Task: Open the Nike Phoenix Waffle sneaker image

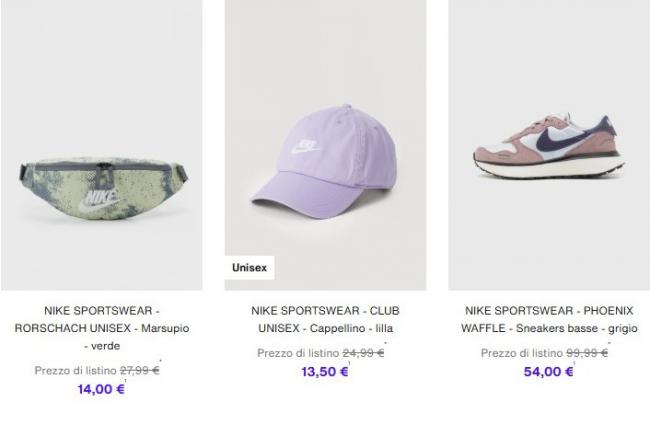Action: point(549,145)
